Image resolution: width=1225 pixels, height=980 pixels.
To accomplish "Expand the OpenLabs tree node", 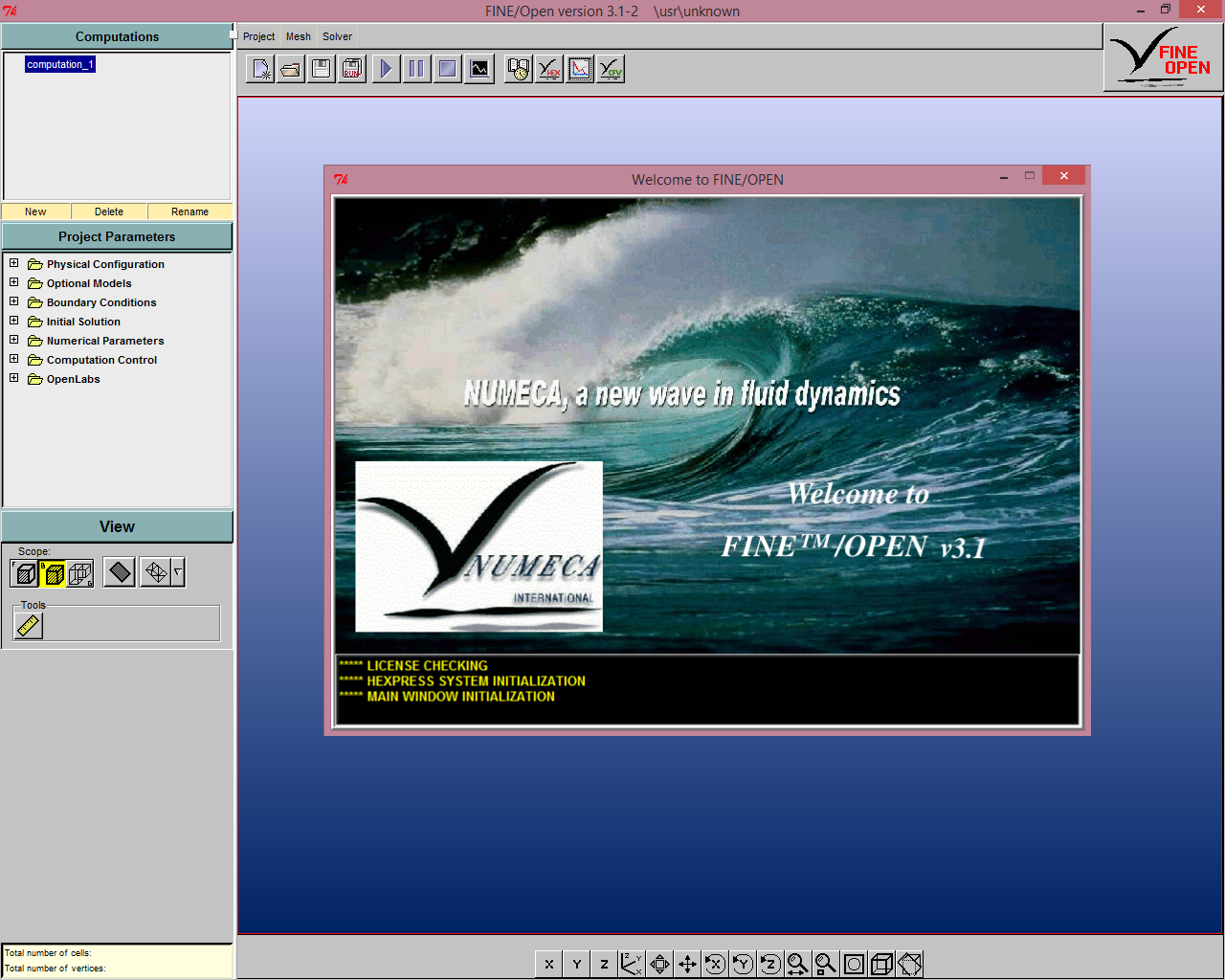I will pos(13,378).
